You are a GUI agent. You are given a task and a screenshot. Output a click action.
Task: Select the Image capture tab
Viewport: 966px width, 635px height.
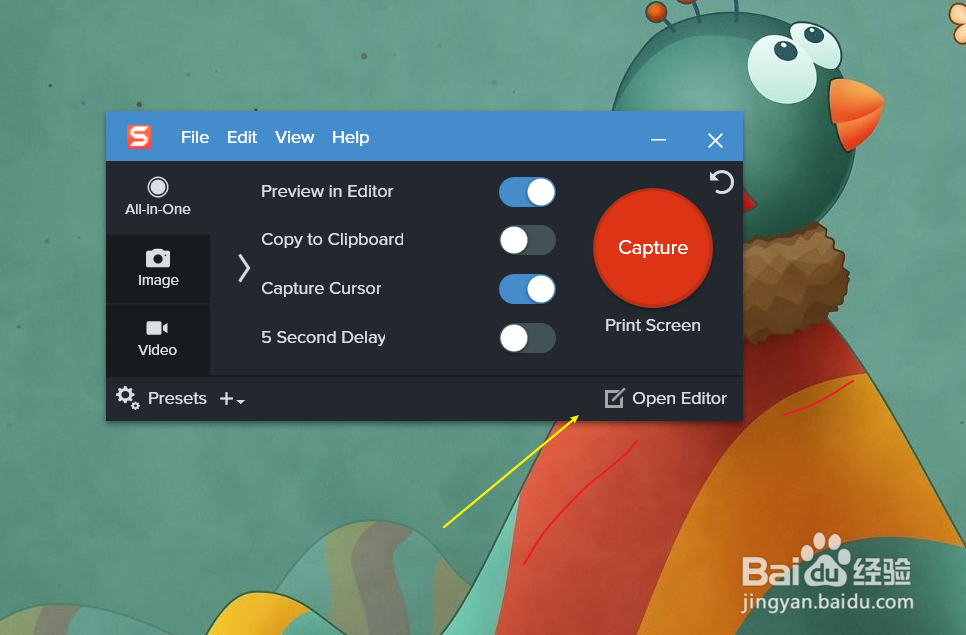point(158,269)
